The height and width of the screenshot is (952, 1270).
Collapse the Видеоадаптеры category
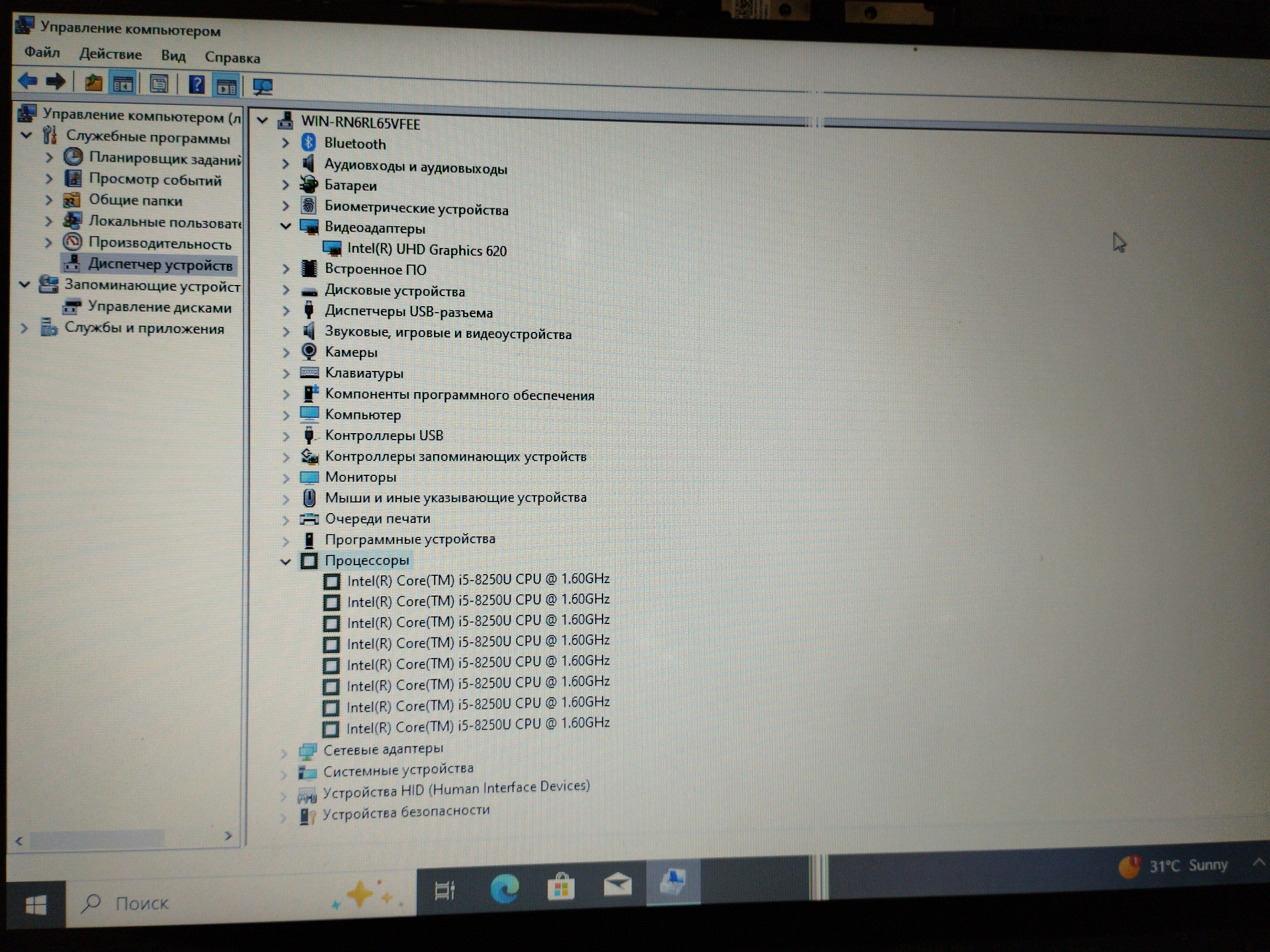(x=285, y=226)
